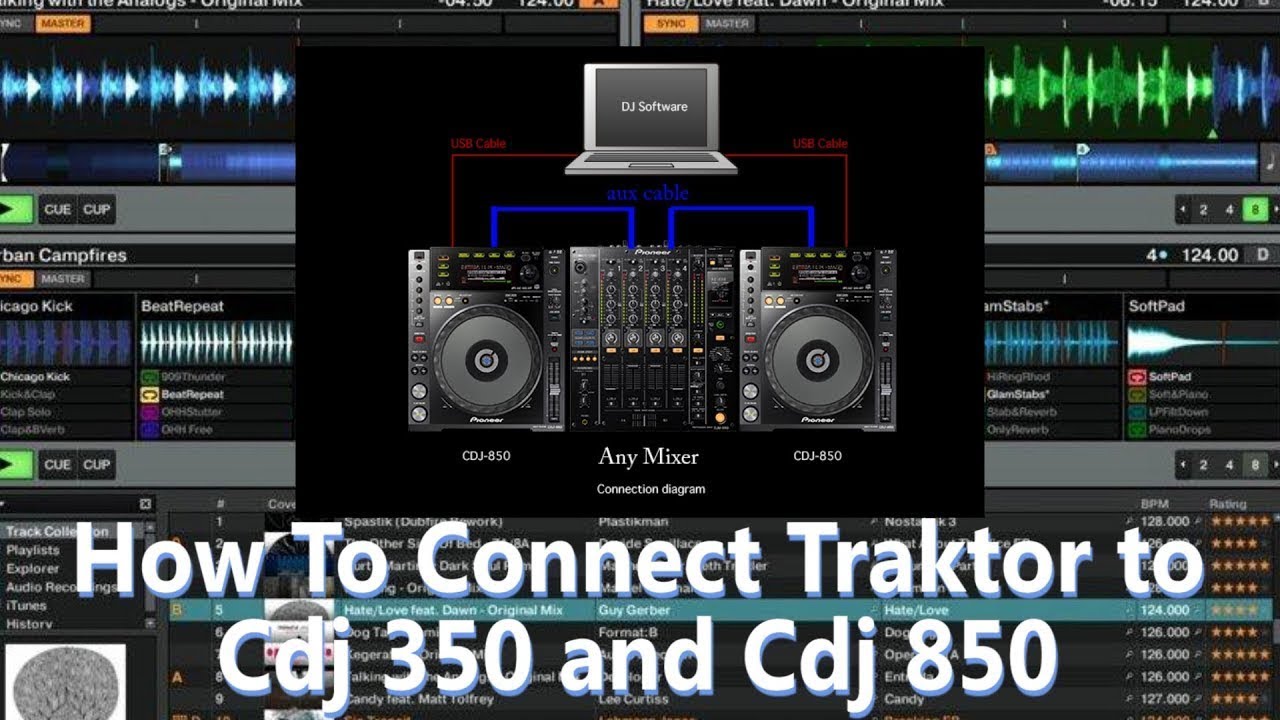
Task: Click the deck D letter label
Action: 1262,255
